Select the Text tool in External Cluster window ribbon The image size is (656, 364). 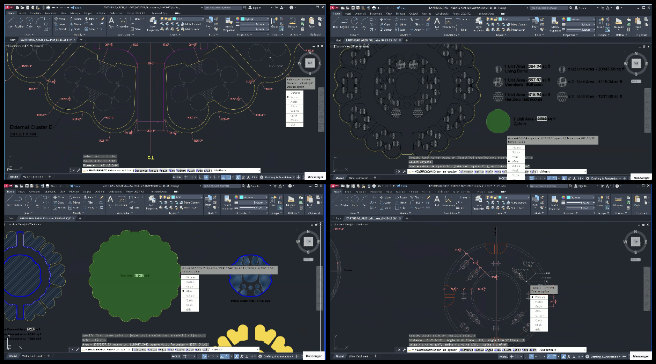click(111, 22)
